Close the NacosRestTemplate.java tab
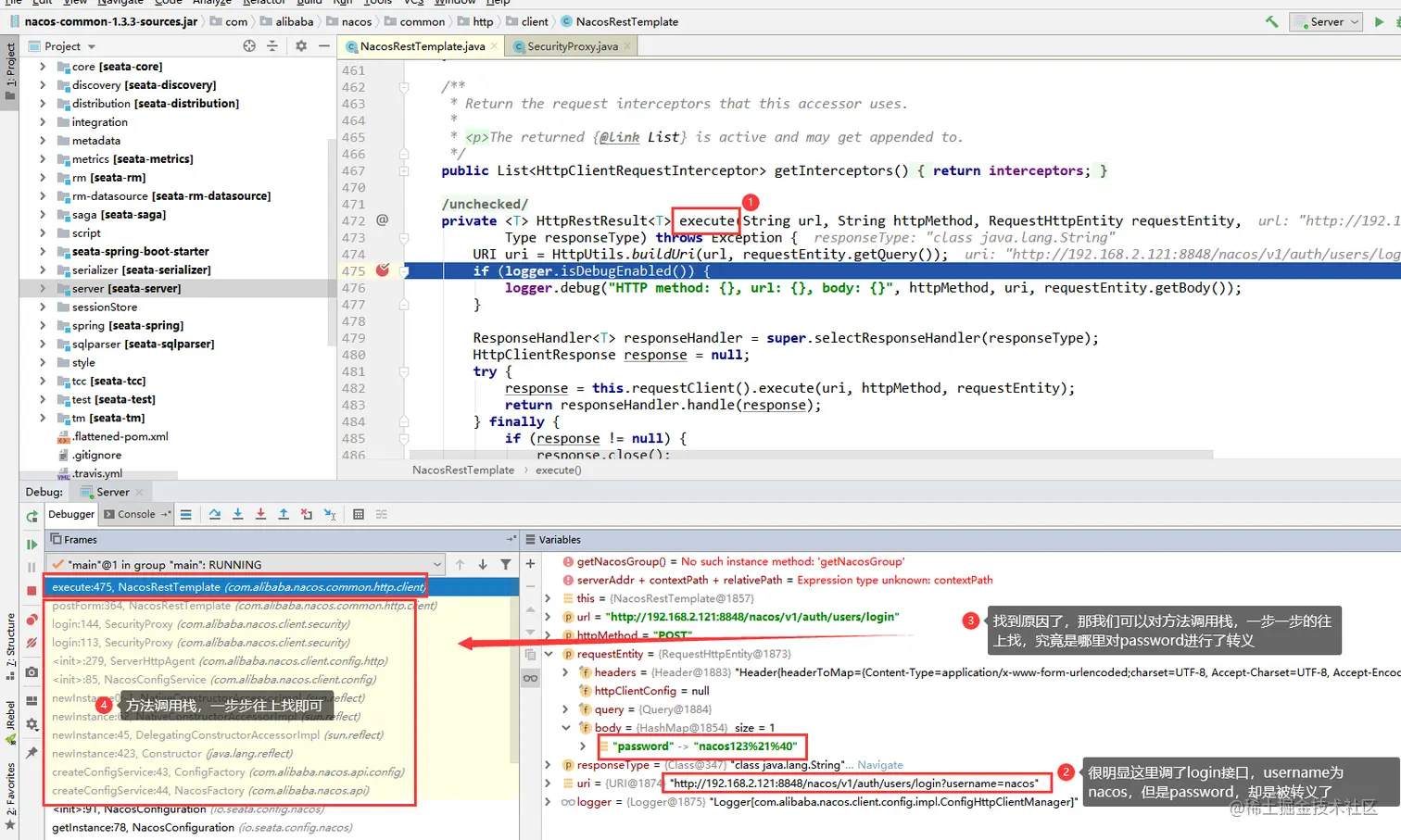This screenshot has height=840, width=1401. [495, 46]
